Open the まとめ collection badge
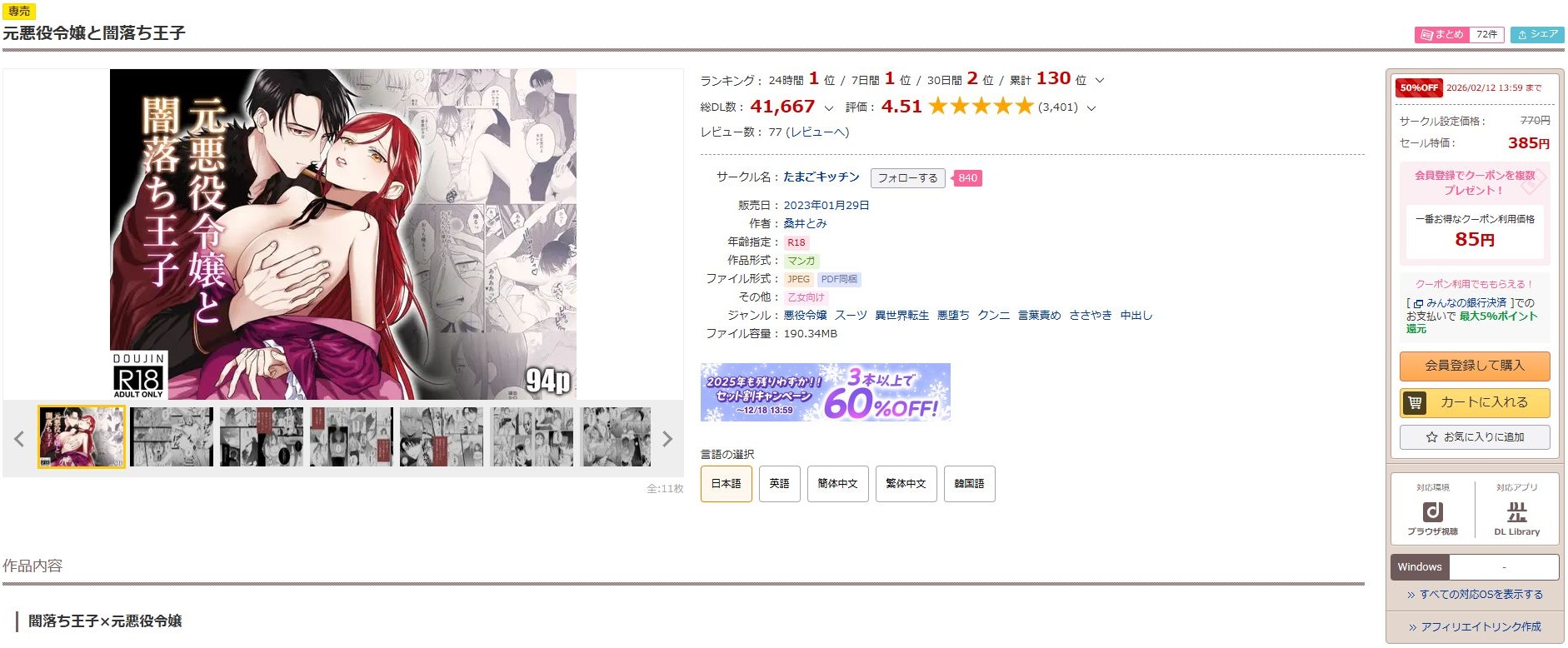 coord(1459,35)
